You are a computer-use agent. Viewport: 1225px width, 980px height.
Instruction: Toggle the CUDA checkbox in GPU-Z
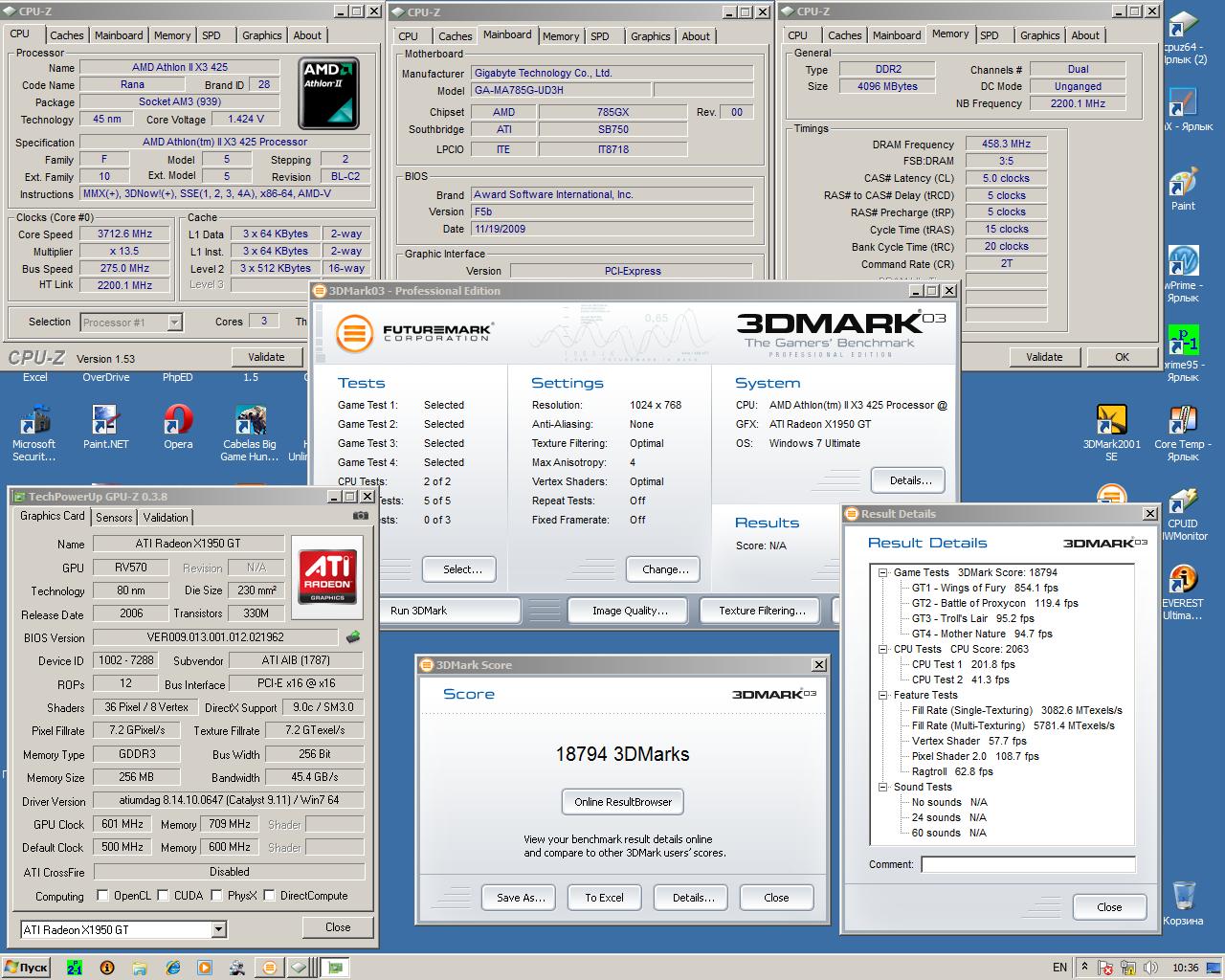(x=164, y=896)
